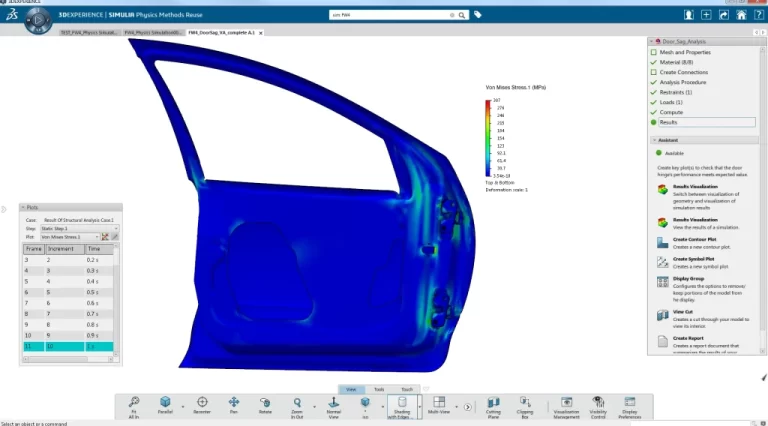The height and width of the screenshot is (426, 768).
Task: Toggle the Mesh and Properties checkbox
Action: point(654,52)
